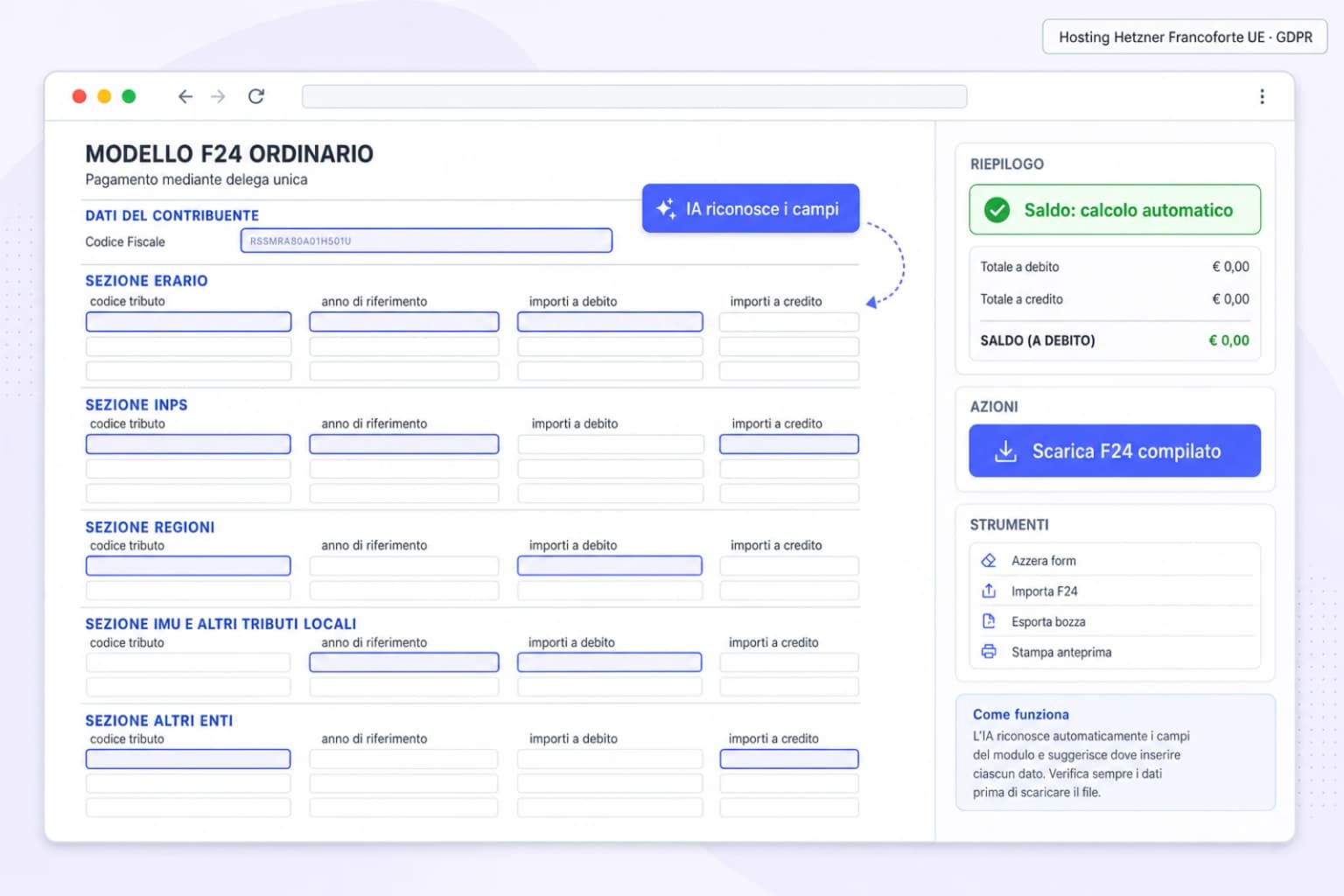Click highlighted anno di riferimento field in Sezione IMU
Image resolution: width=1344 pixels, height=896 pixels.
tap(404, 662)
